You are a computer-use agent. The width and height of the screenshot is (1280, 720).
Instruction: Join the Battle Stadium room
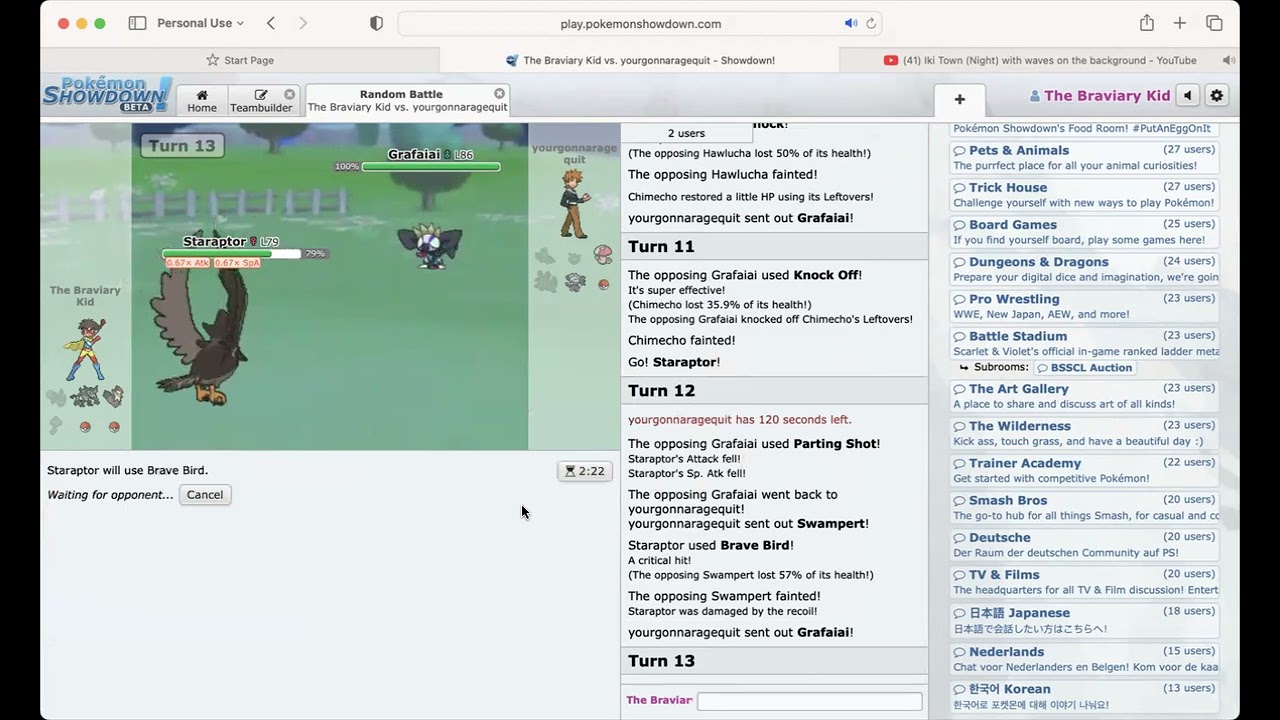tap(1084, 343)
